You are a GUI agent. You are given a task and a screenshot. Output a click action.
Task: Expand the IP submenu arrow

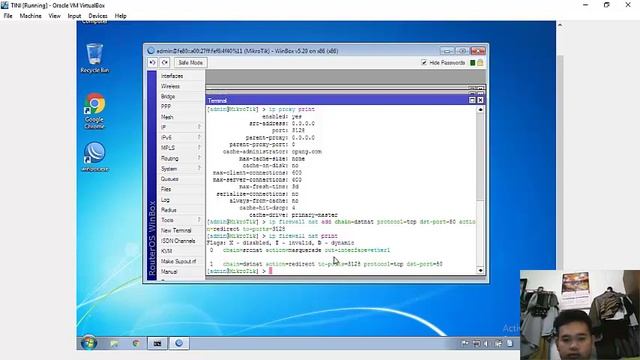click(199, 127)
